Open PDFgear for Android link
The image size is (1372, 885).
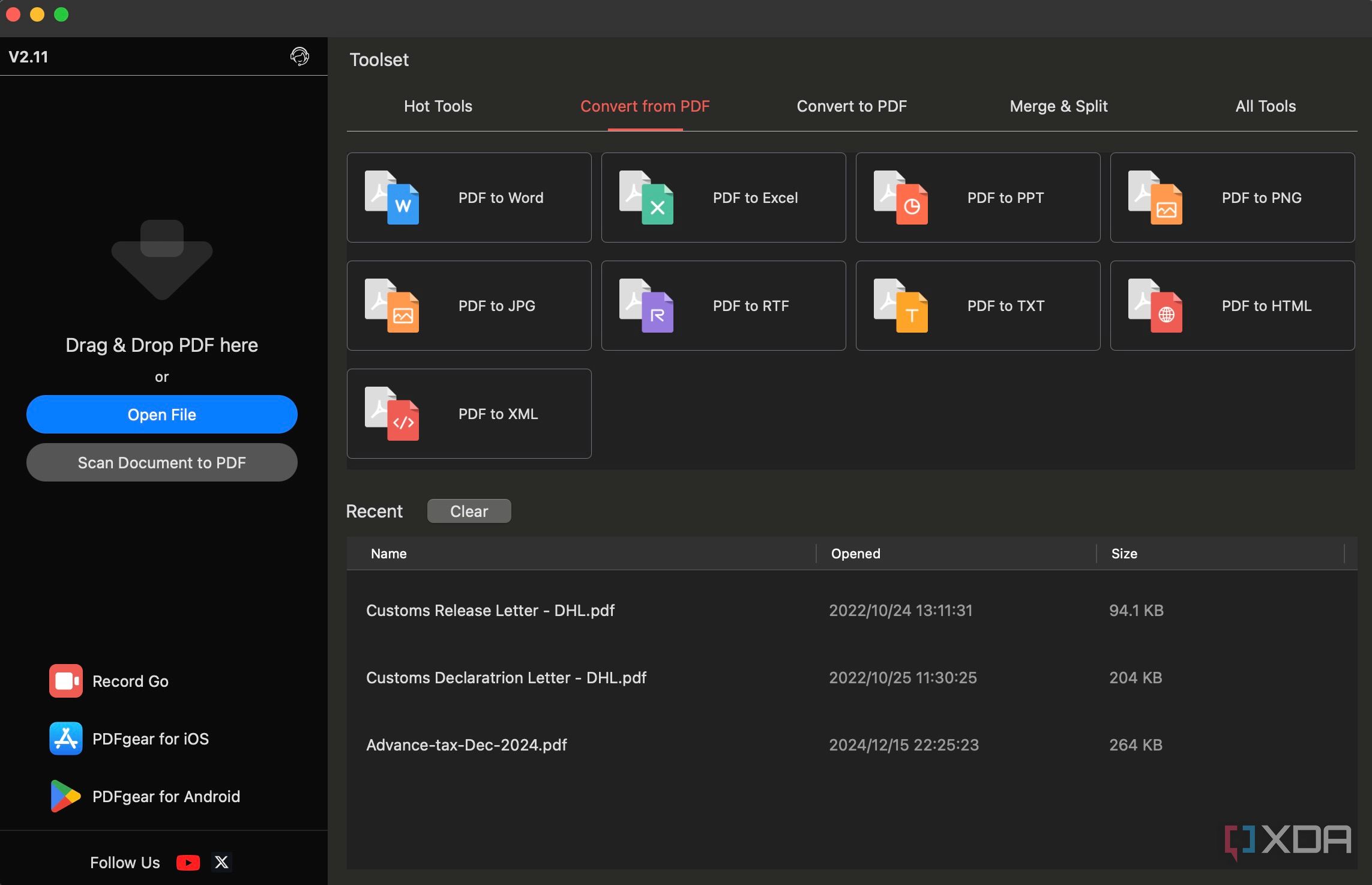coord(166,796)
